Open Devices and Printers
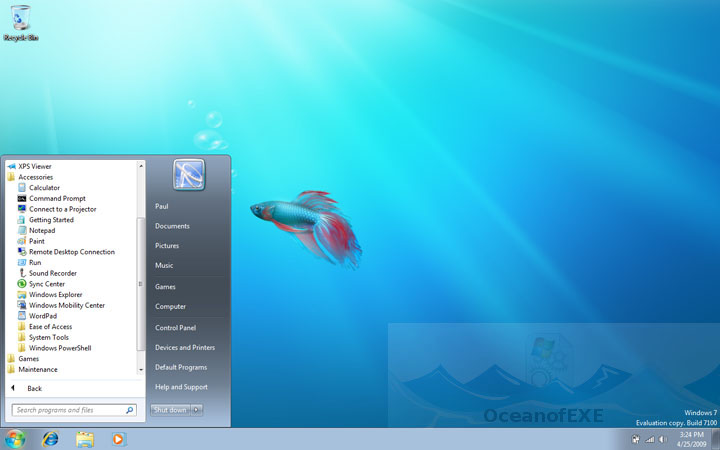The height and width of the screenshot is (450, 720). (x=185, y=347)
